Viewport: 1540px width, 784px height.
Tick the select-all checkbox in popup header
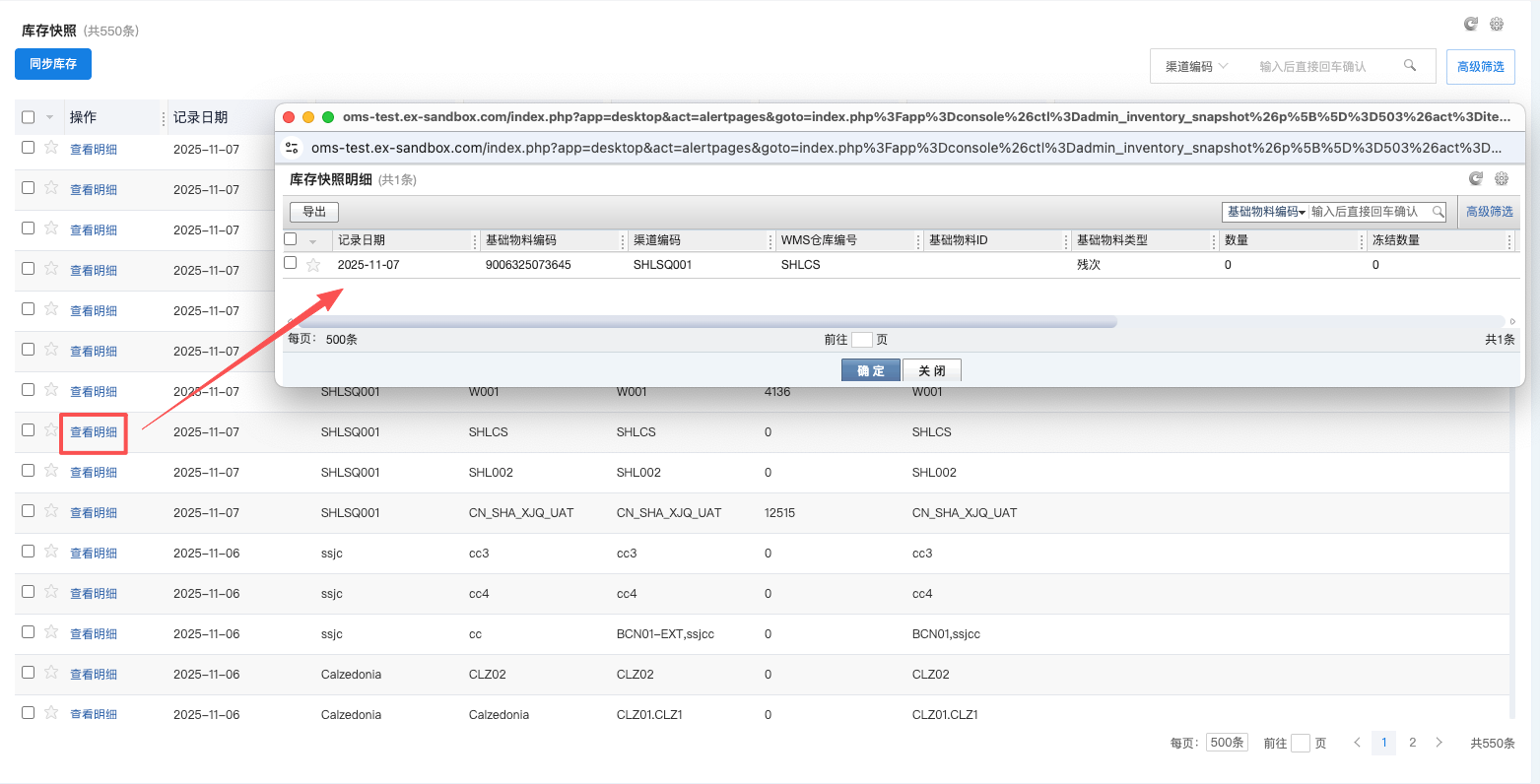(290, 239)
